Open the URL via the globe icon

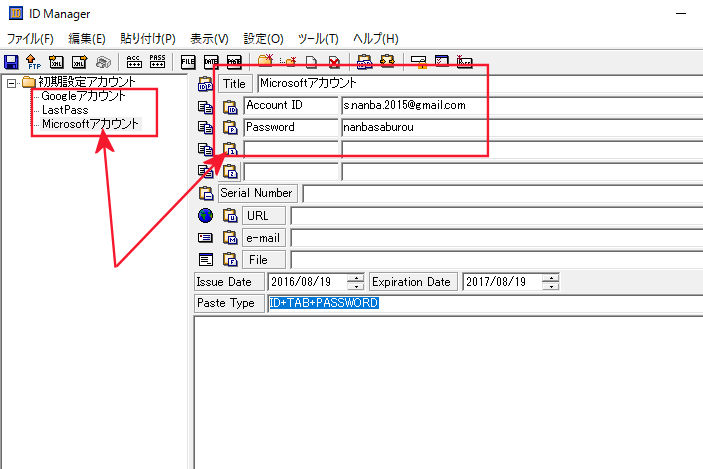point(205,216)
